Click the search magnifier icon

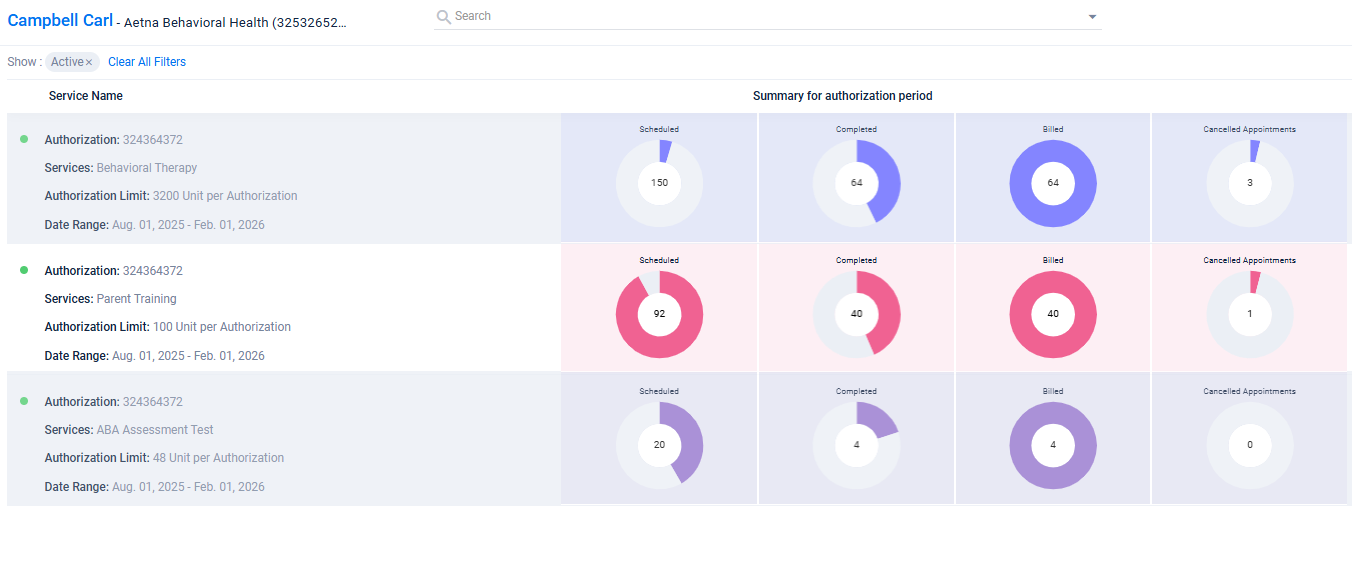click(x=444, y=17)
